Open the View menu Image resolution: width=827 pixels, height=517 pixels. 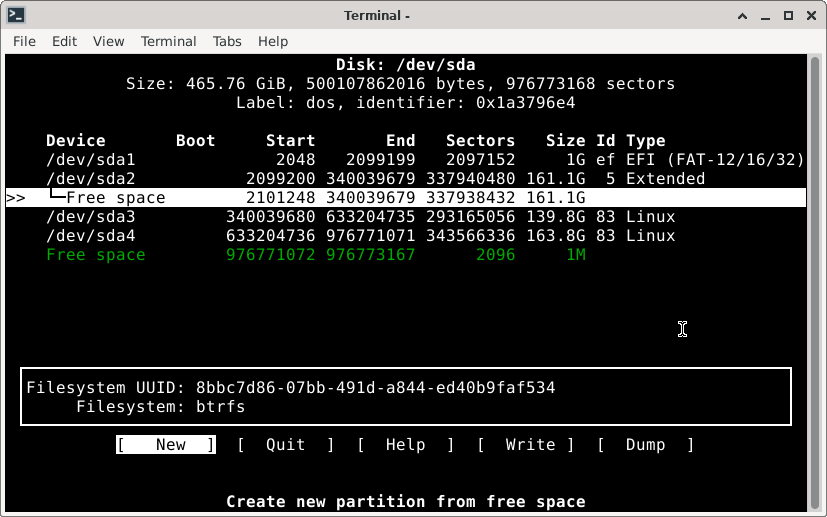[108, 41]
